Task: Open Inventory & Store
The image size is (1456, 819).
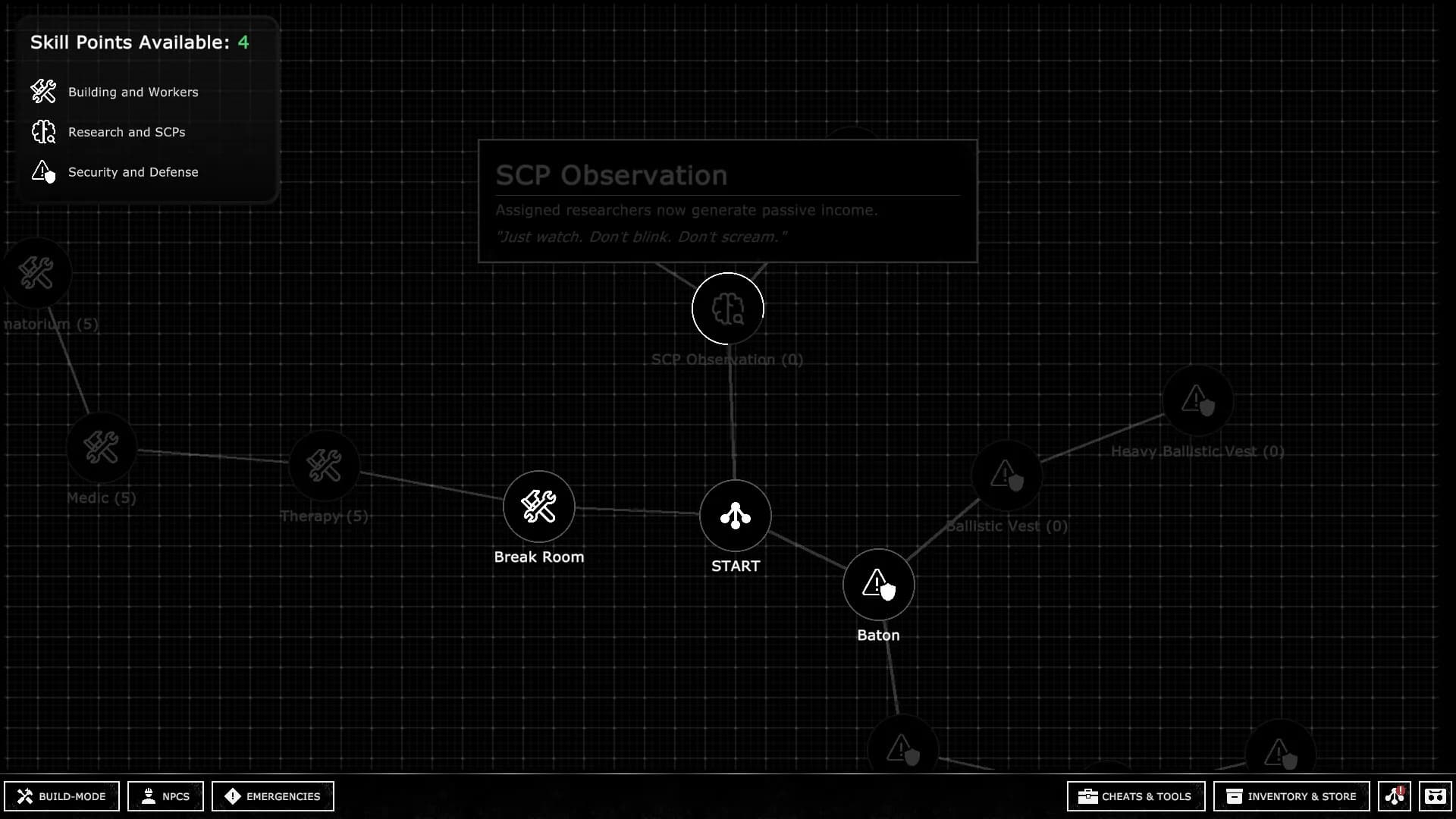Action: (x=1291, y=796)
